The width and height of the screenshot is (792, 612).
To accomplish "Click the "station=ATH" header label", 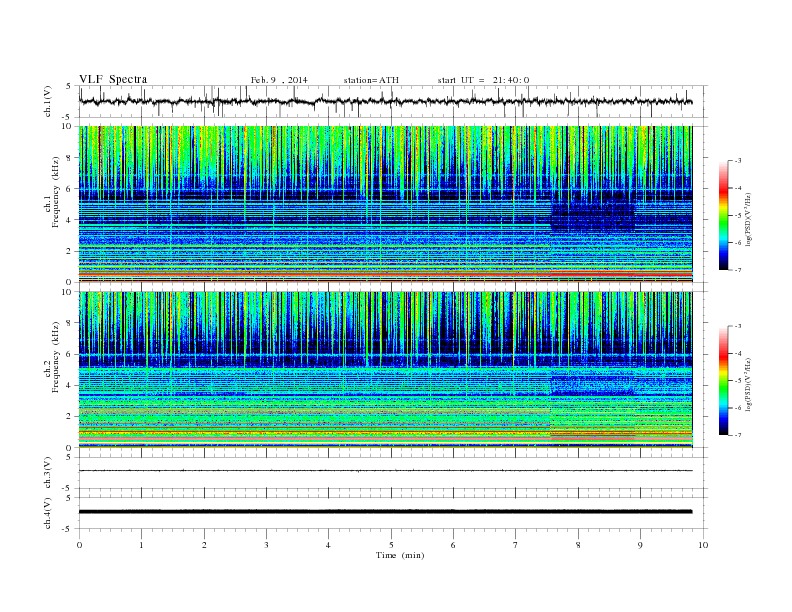I will click(x=371, y=80).
